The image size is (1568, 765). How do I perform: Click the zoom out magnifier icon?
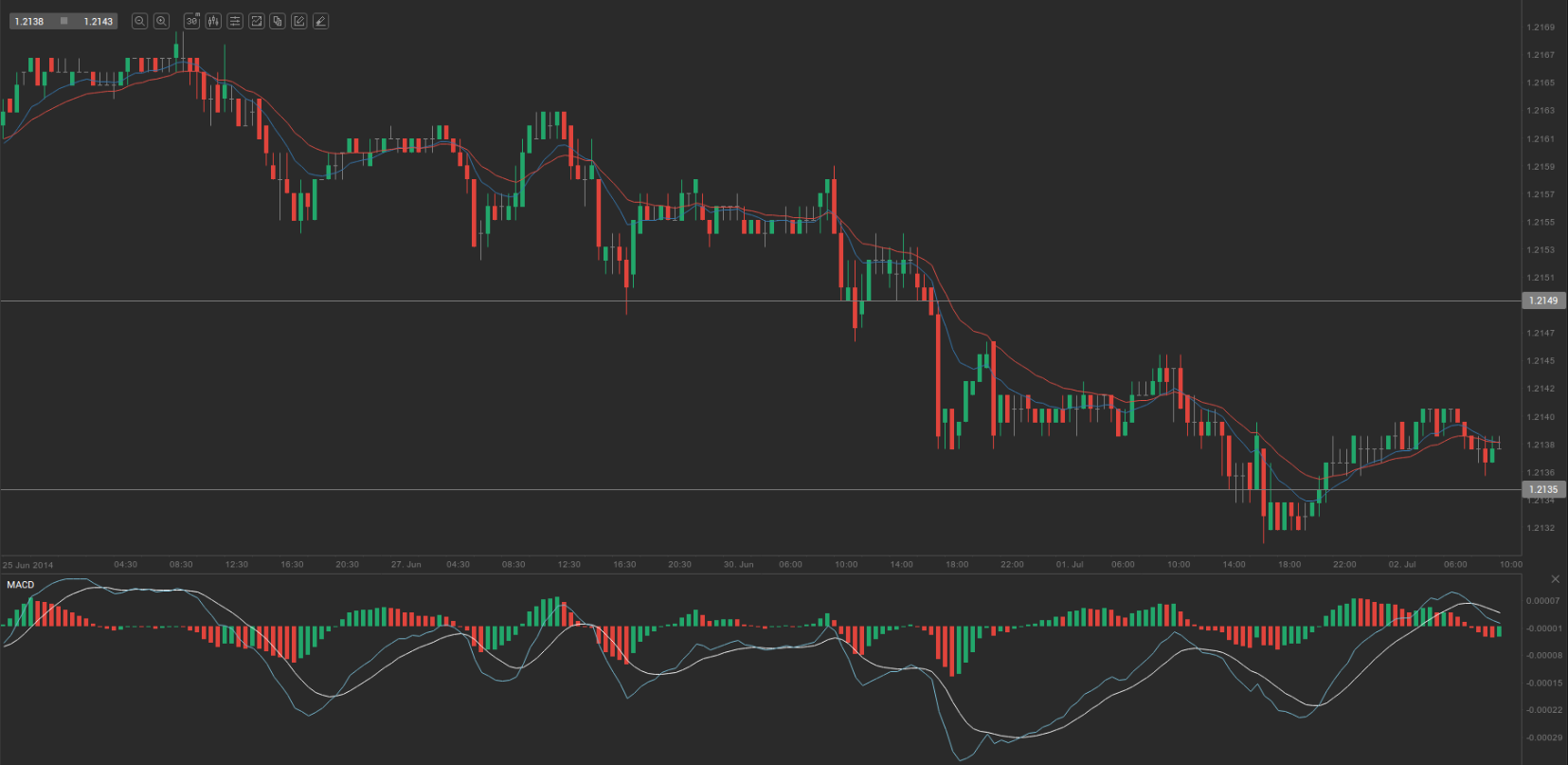click(x=139, y=21)
